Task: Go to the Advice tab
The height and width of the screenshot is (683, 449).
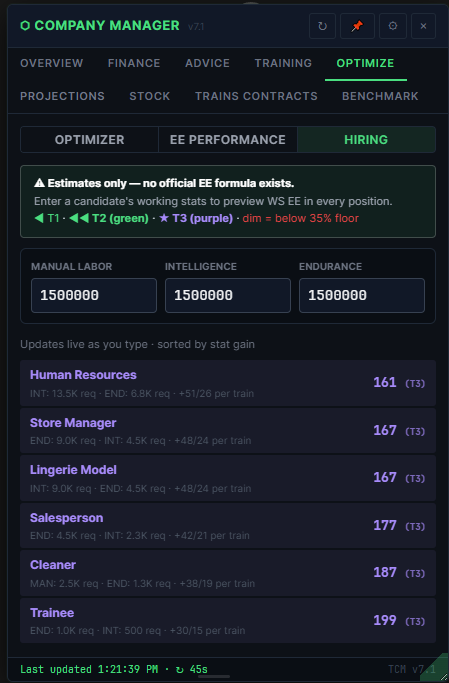Action: (207, 63)
